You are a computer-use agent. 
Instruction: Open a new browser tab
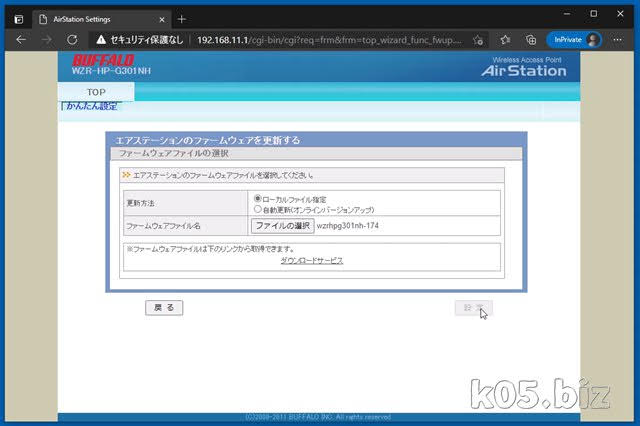[x=182, y=19]
